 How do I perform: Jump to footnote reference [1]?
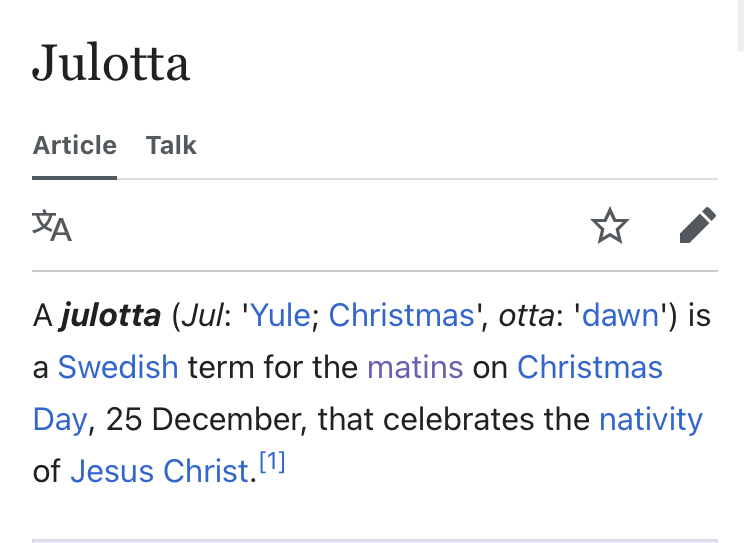(272, 462)
